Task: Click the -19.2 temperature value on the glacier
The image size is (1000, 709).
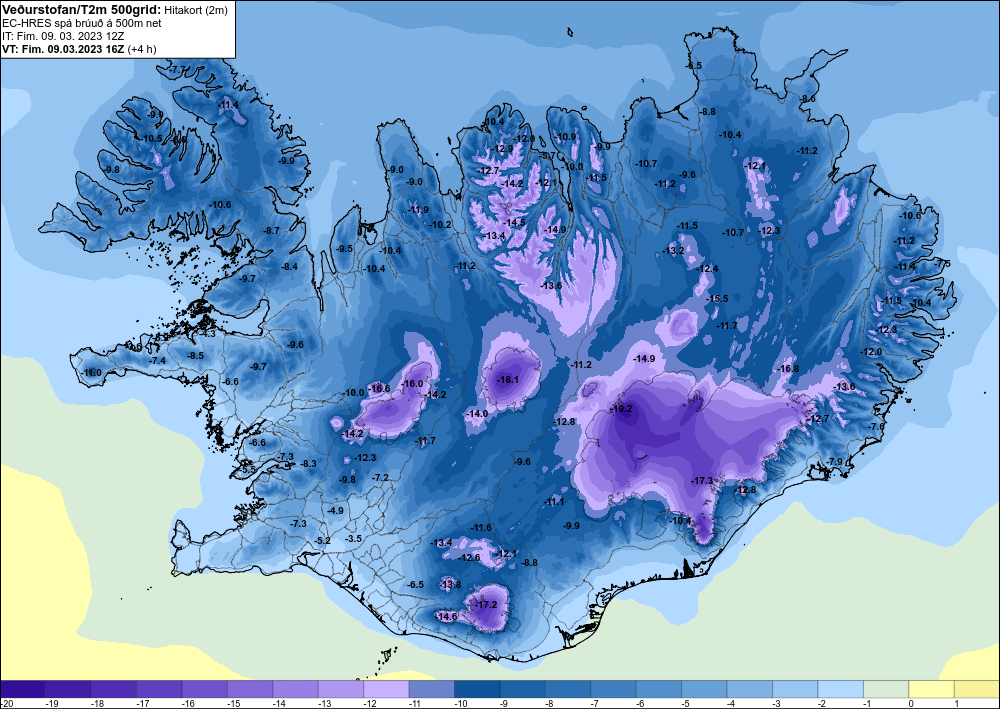Action: 621,409
